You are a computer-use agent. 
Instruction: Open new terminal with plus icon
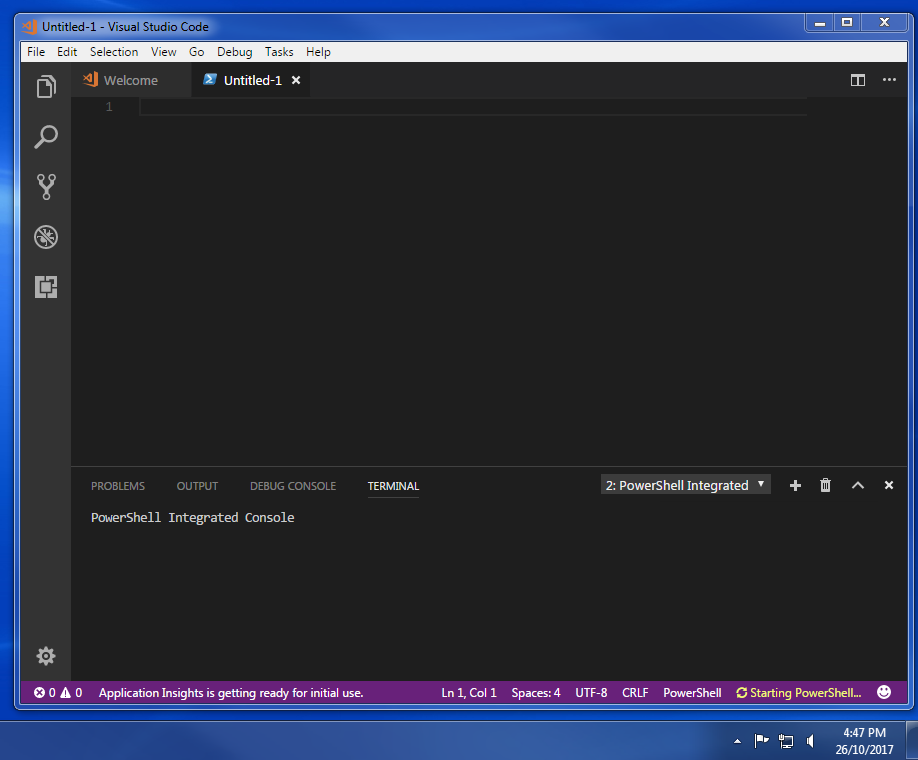tap(795, 485)
